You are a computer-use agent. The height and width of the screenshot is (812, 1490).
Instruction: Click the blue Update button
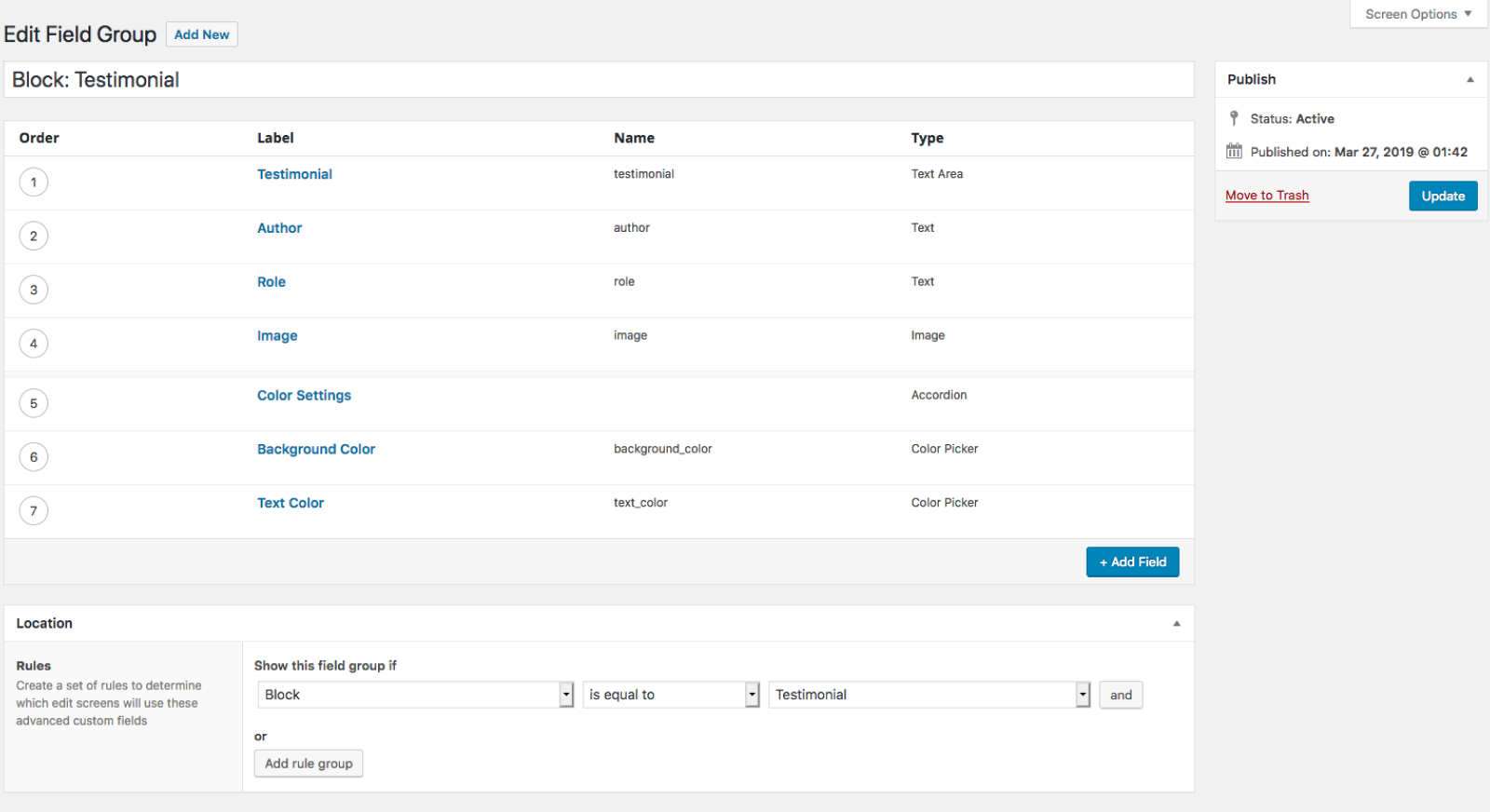tap(1443, 196)
